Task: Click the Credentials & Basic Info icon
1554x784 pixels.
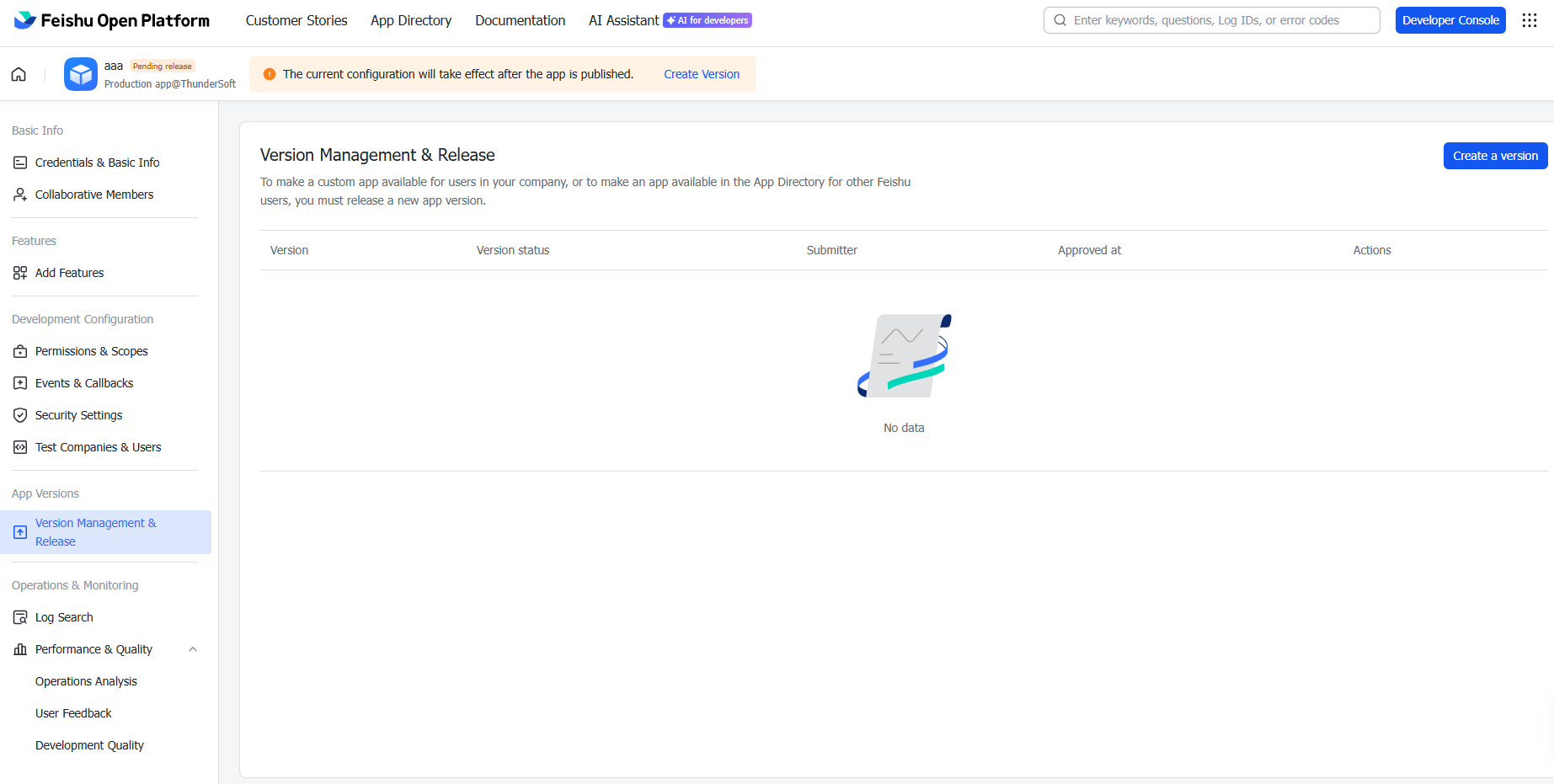Action: point(20,163)
